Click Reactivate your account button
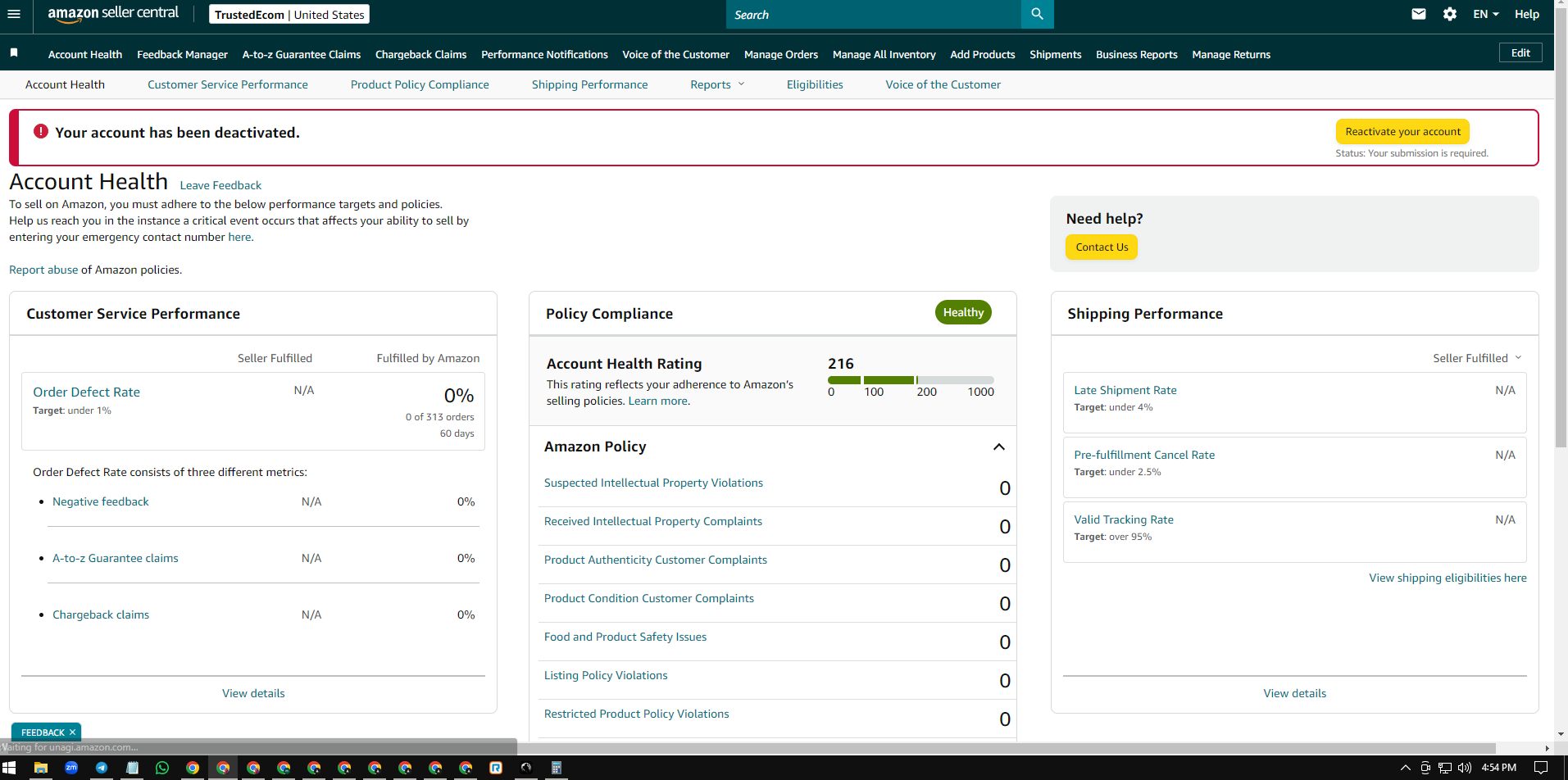Screen dimensions: 1568x780 point(1402,131)
